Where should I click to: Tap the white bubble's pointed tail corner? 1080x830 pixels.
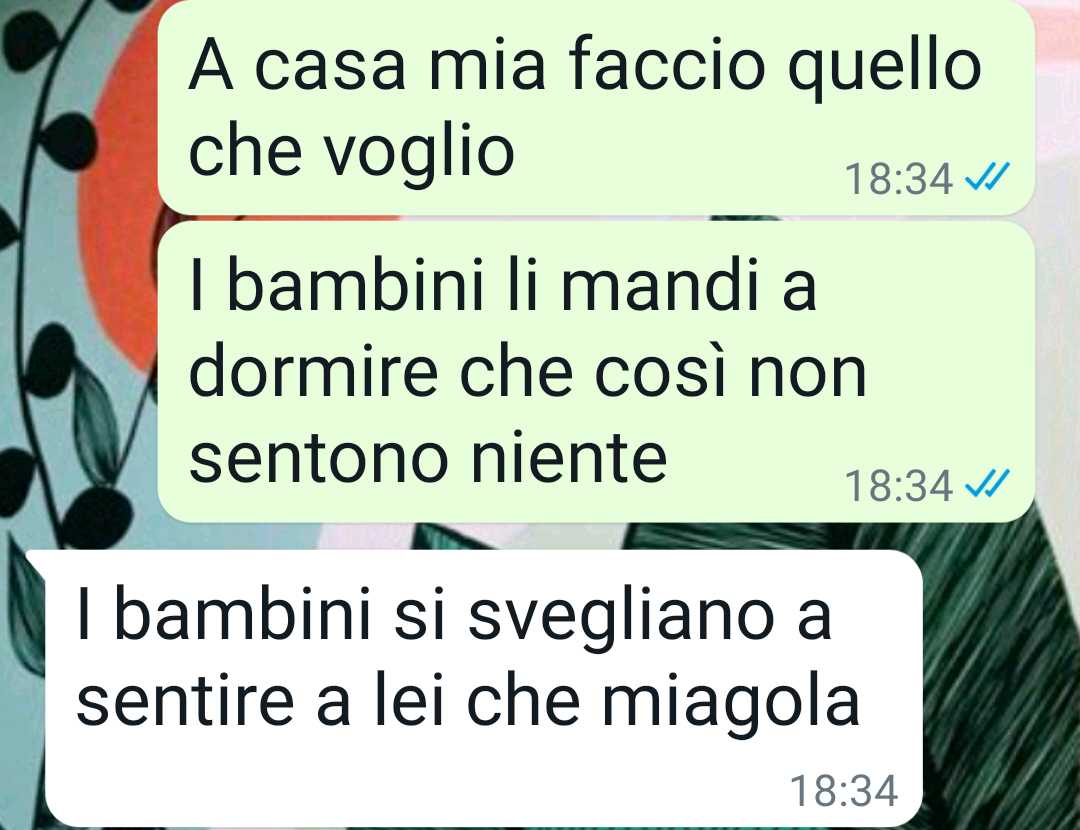[36, 559]
